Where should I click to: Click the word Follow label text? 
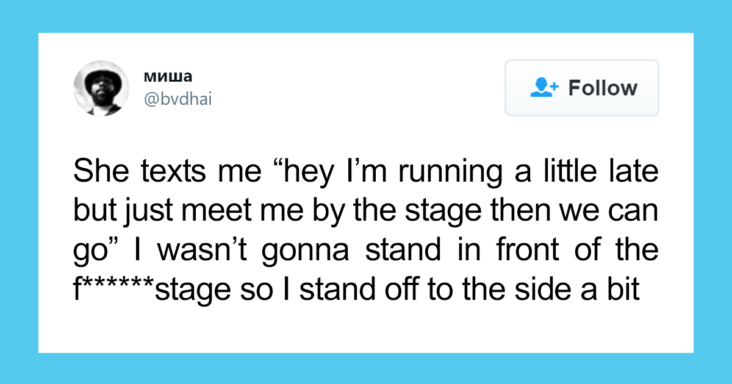603,88
